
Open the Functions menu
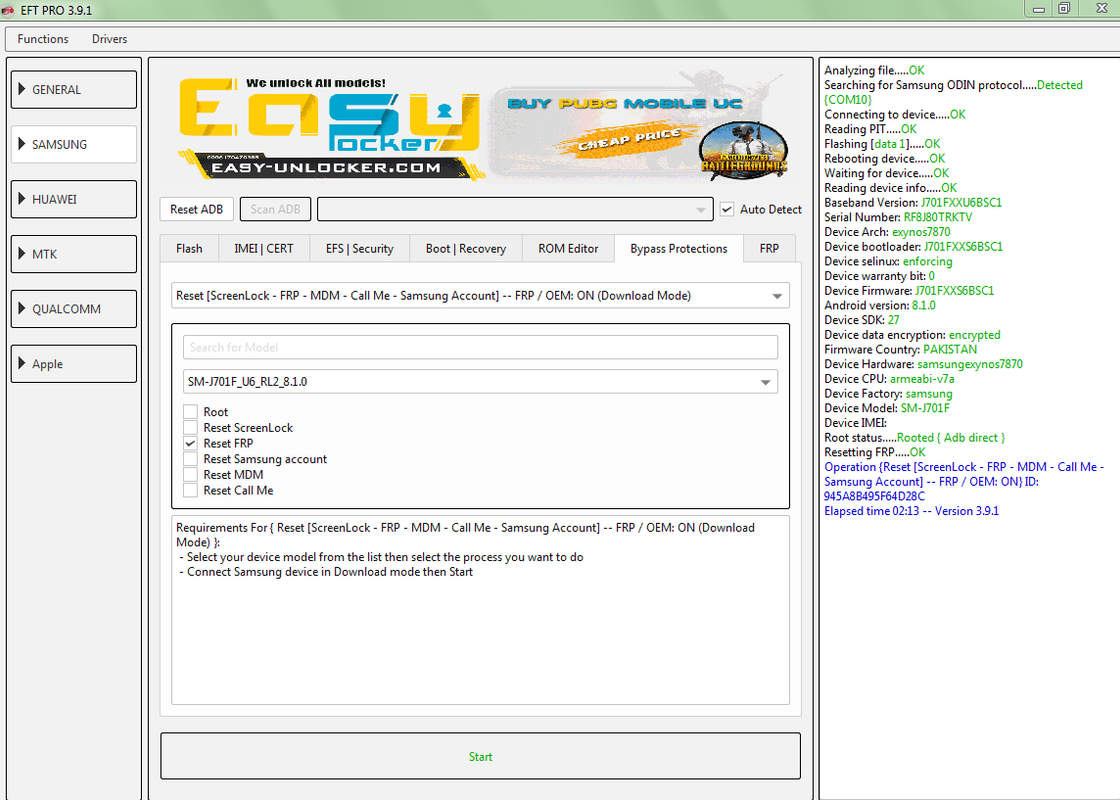tap(43, 39)
